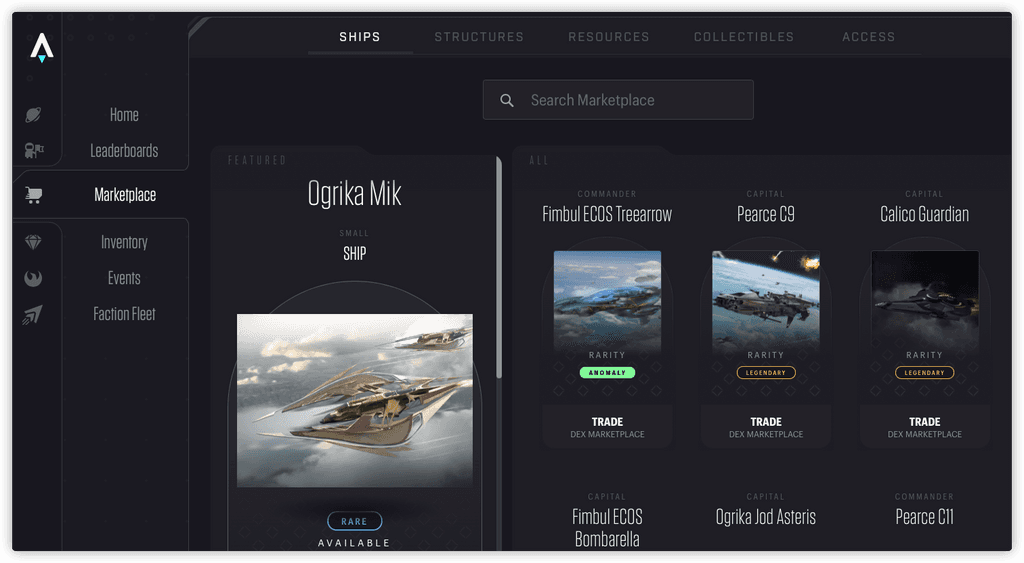The image size is (1024, 563).
Task: Select the SHIPS tab
Action: coord(360,37)
